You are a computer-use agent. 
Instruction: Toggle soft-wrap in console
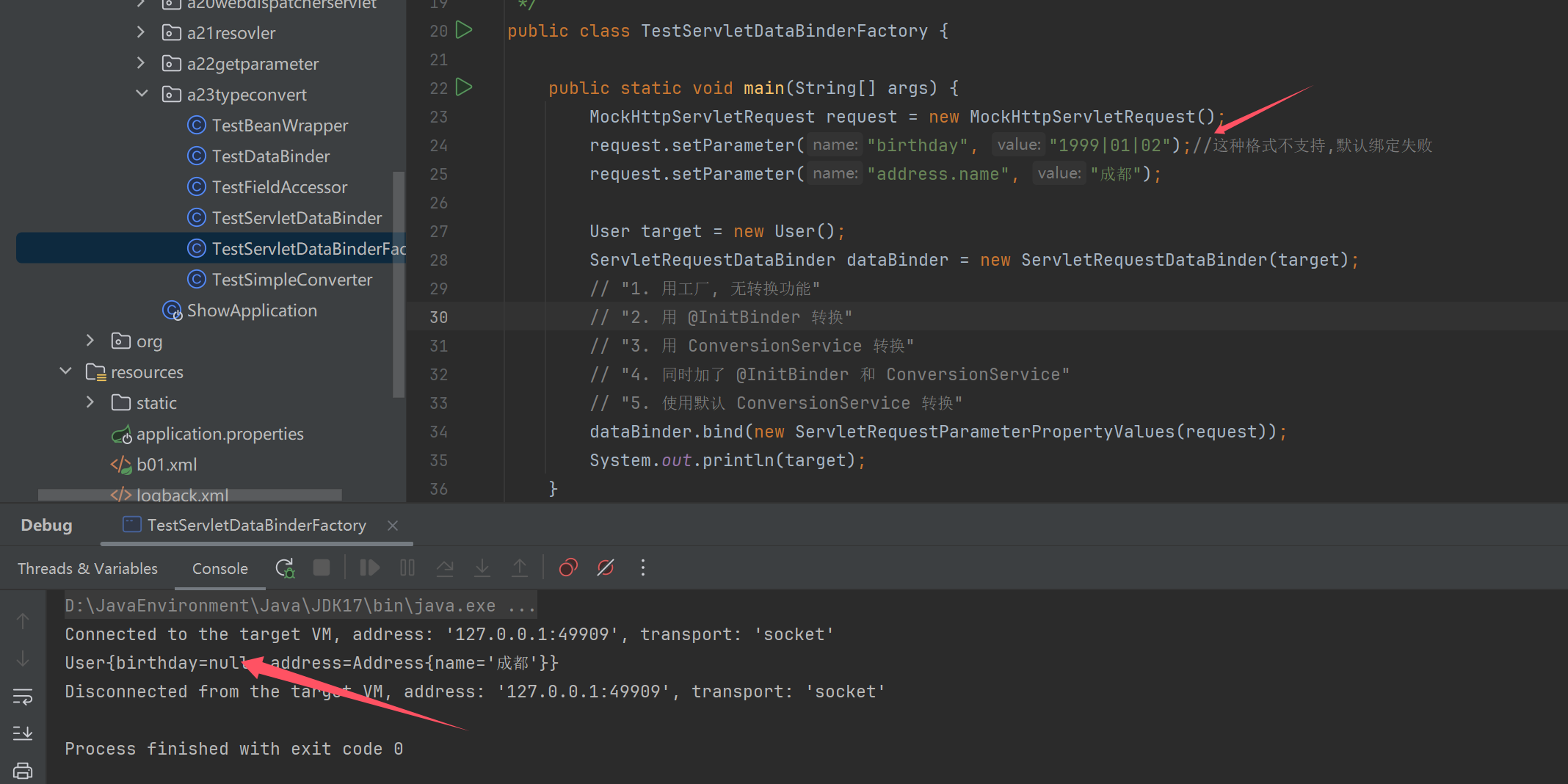pos(23,697)
